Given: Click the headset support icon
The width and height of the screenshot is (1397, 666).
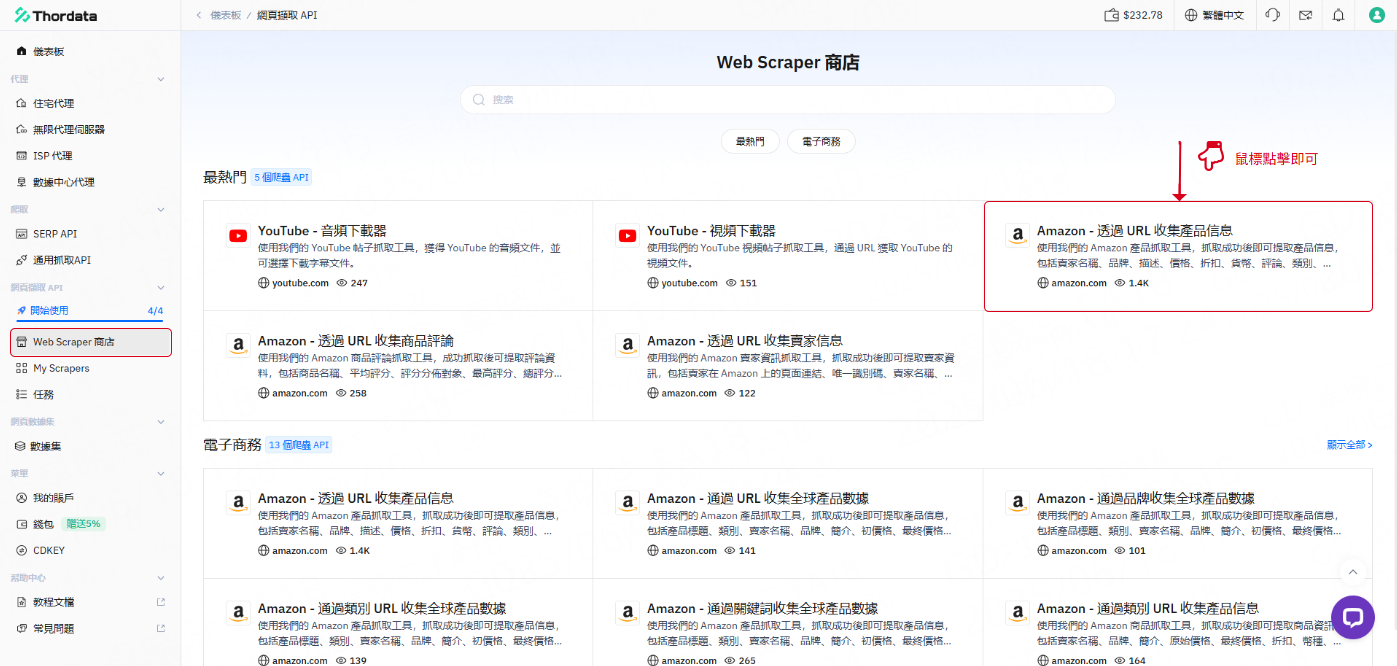Looking at the screenshot, I should [x=1273, y=15].
